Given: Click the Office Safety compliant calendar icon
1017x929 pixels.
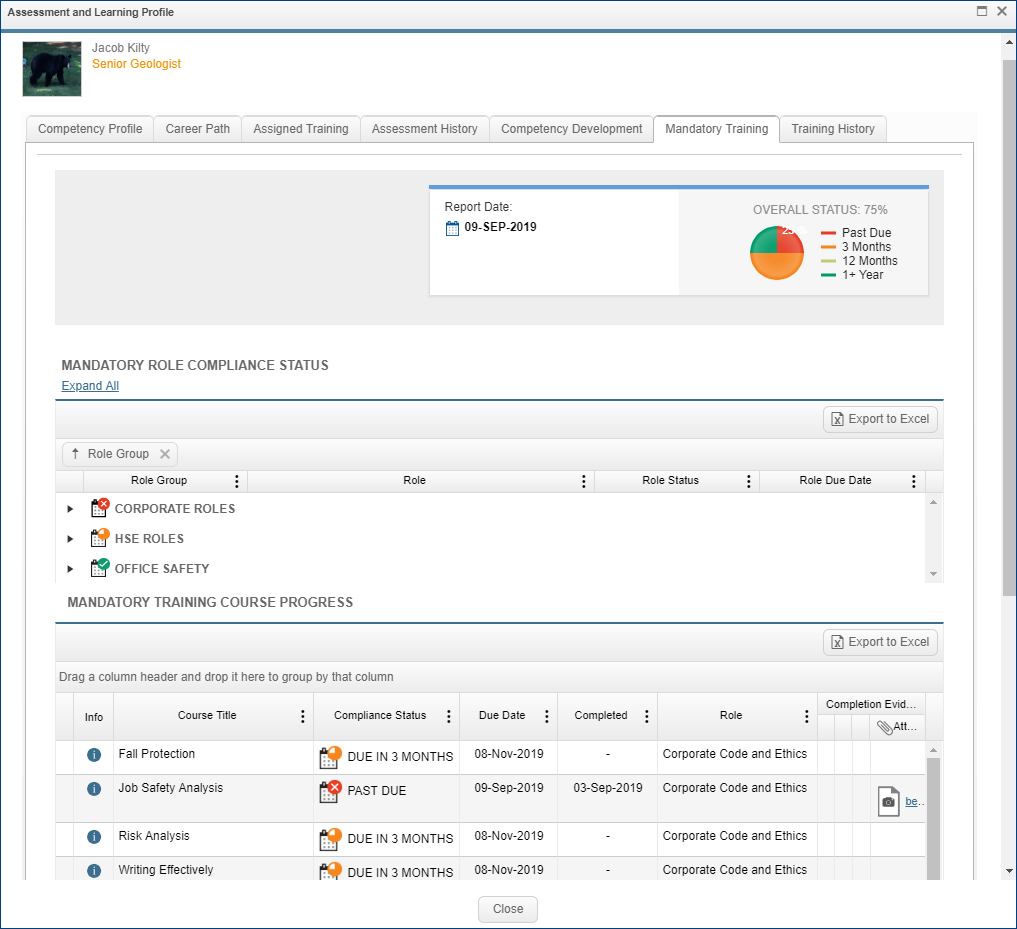Looking at the screenshot, I should click(x=99, y=568).
